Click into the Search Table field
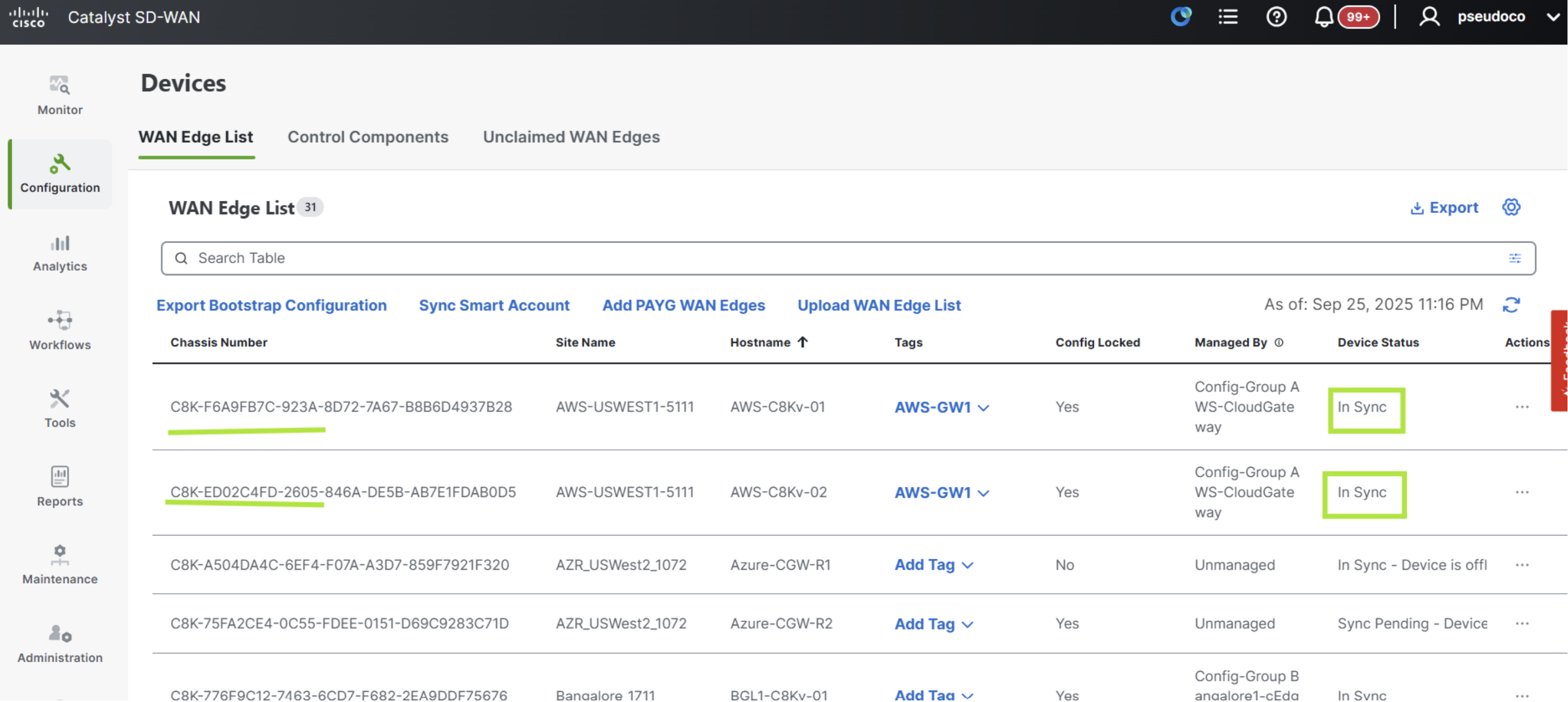 tap(847, 258)
